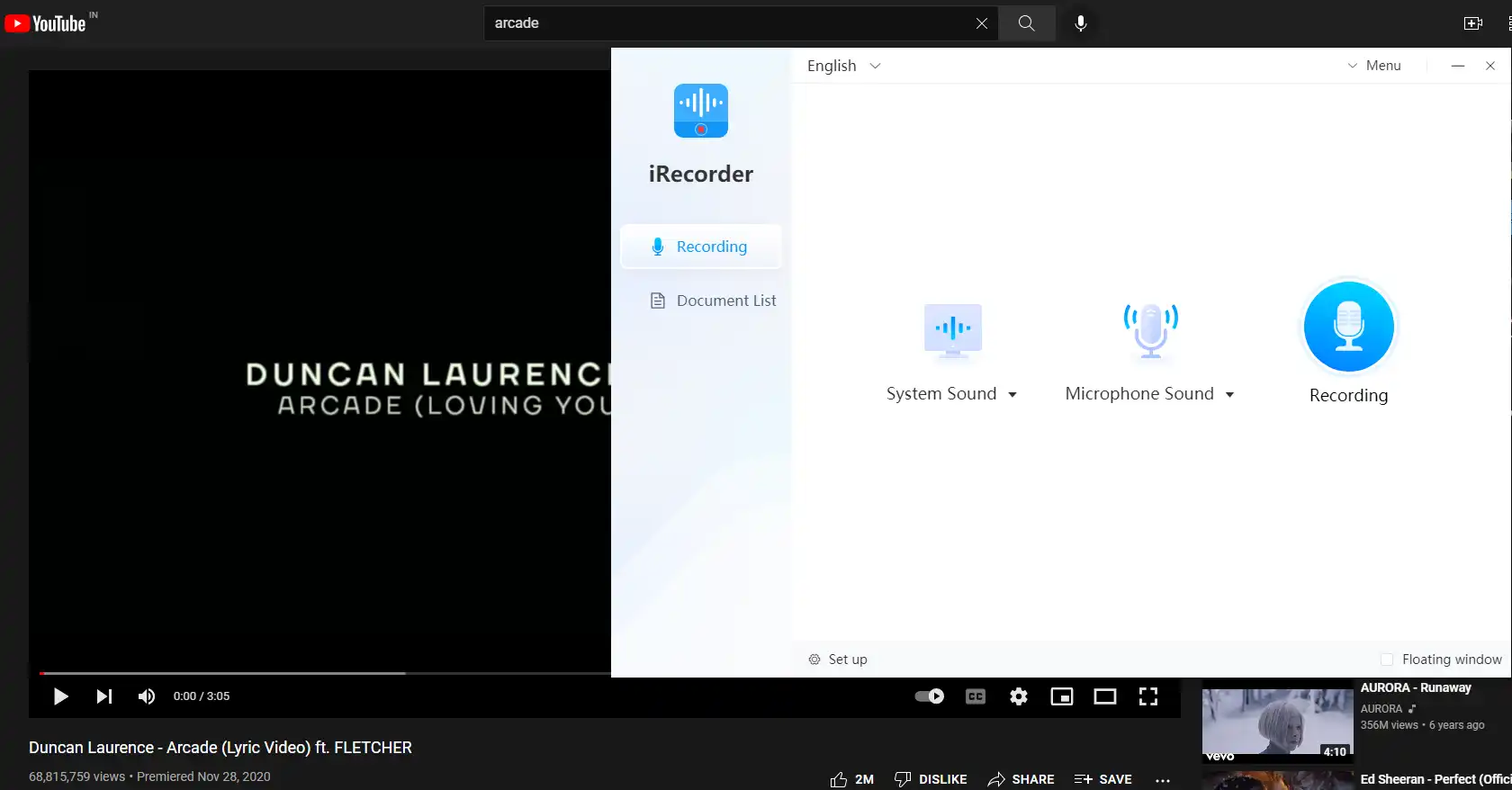The image size is (1512, 790).
Task: Visit AURORA channel name
Action: [x=1381, y=709]
